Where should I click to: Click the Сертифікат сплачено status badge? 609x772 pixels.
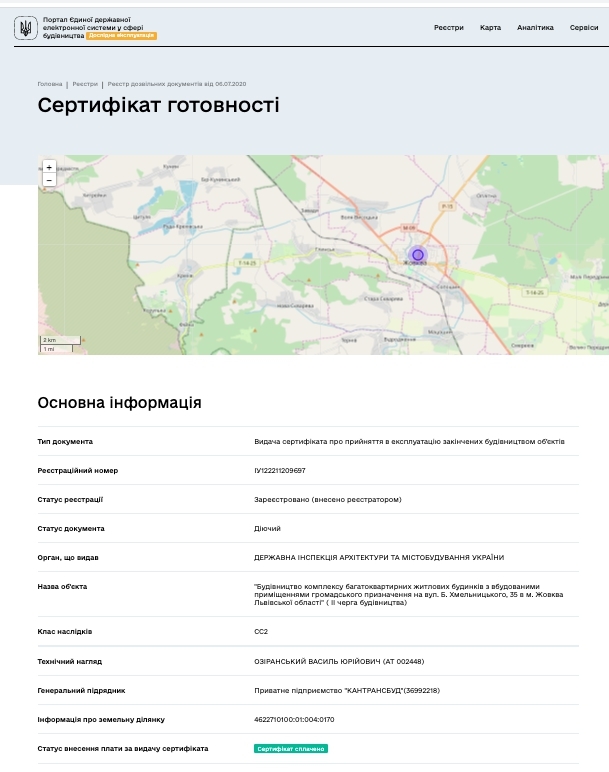(291, 749)
